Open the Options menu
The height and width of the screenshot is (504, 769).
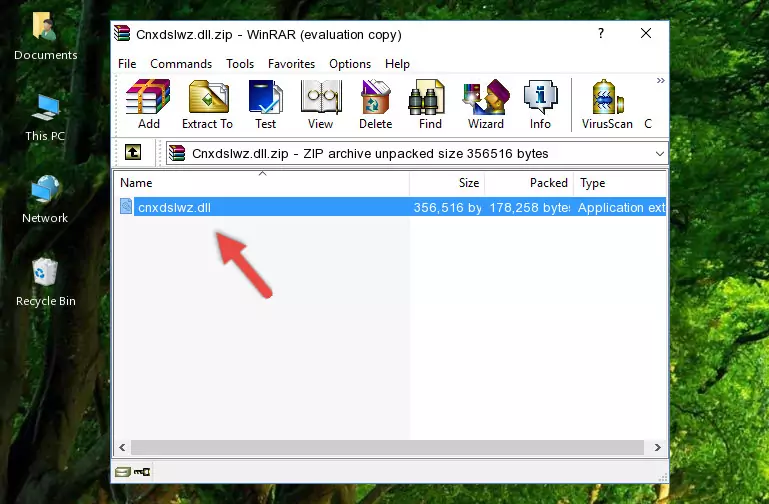[x=350, y=64]
